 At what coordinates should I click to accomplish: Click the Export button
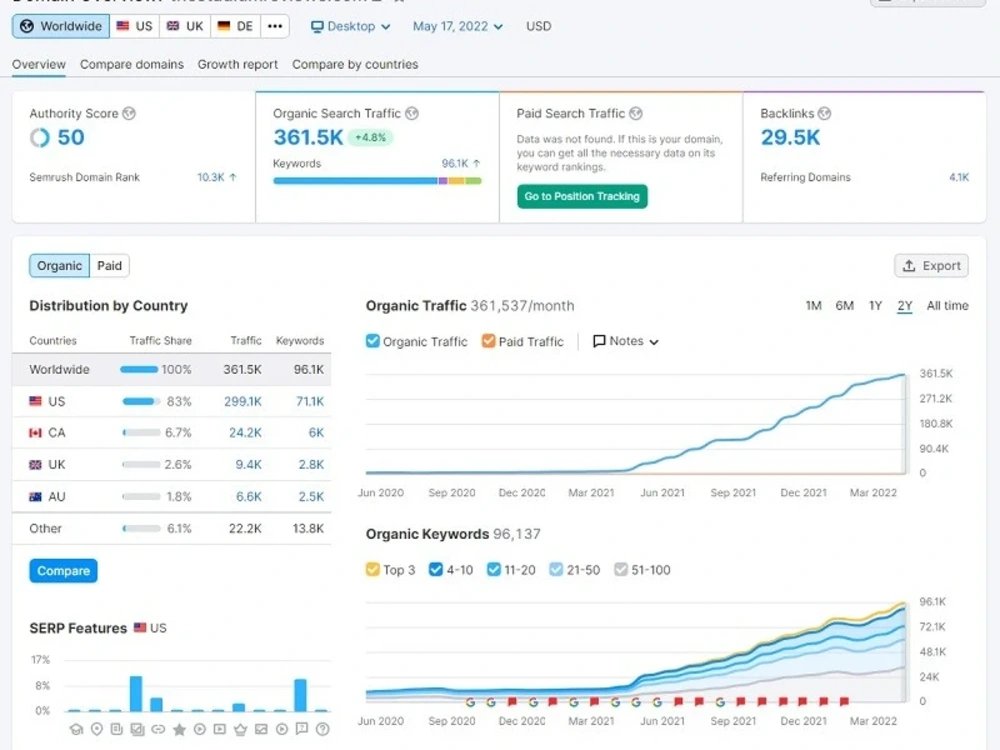pyautogui.click(x=931, y=266)
